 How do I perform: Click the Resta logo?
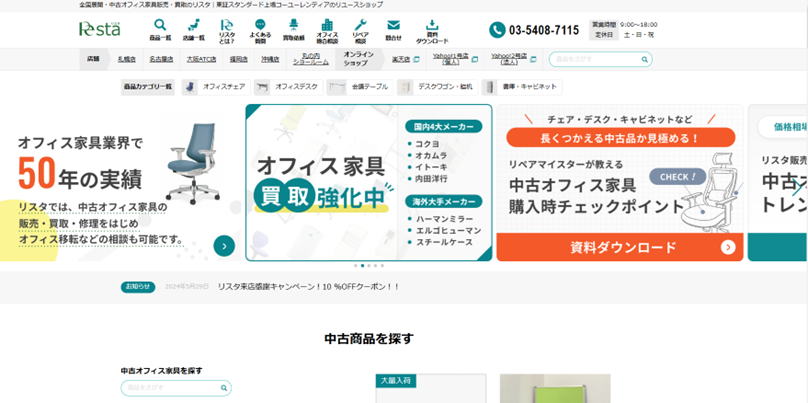[x=100, y=29]
